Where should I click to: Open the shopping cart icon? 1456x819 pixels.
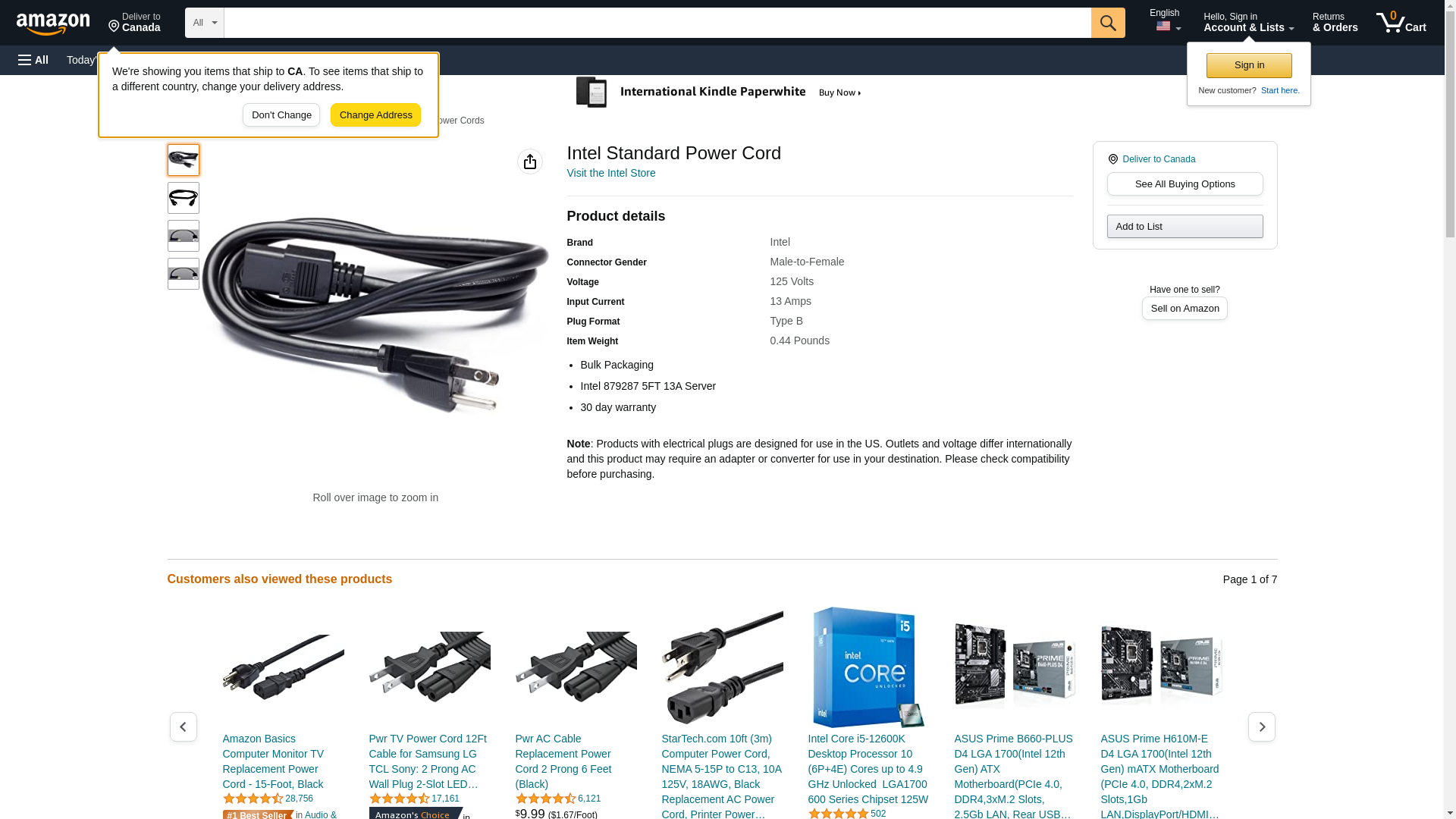click(1401, 22)
